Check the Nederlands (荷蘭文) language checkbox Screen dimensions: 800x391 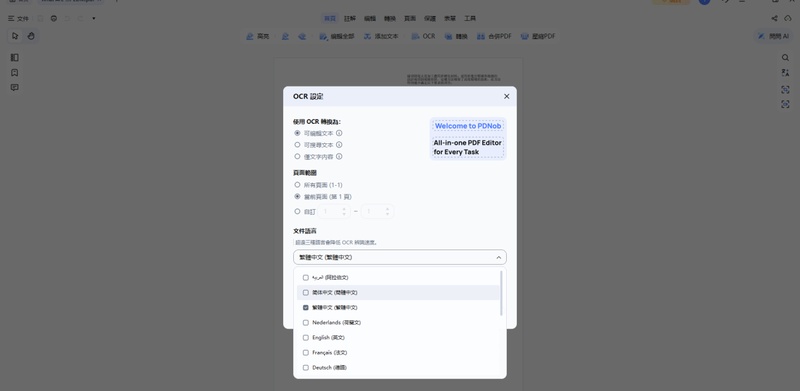click(x=306, y=323)
